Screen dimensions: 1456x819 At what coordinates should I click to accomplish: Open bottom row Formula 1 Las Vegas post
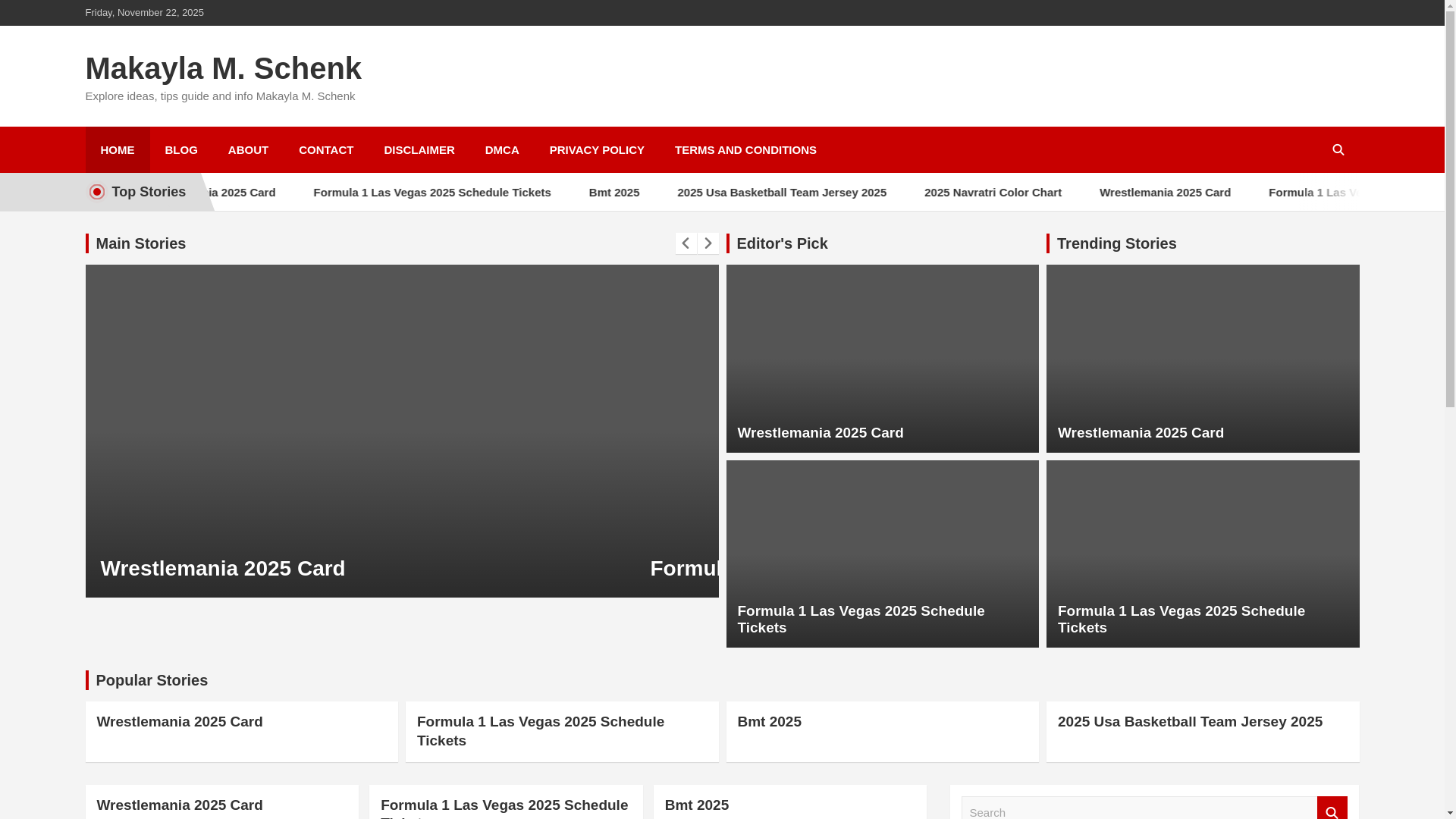[504, 808]
